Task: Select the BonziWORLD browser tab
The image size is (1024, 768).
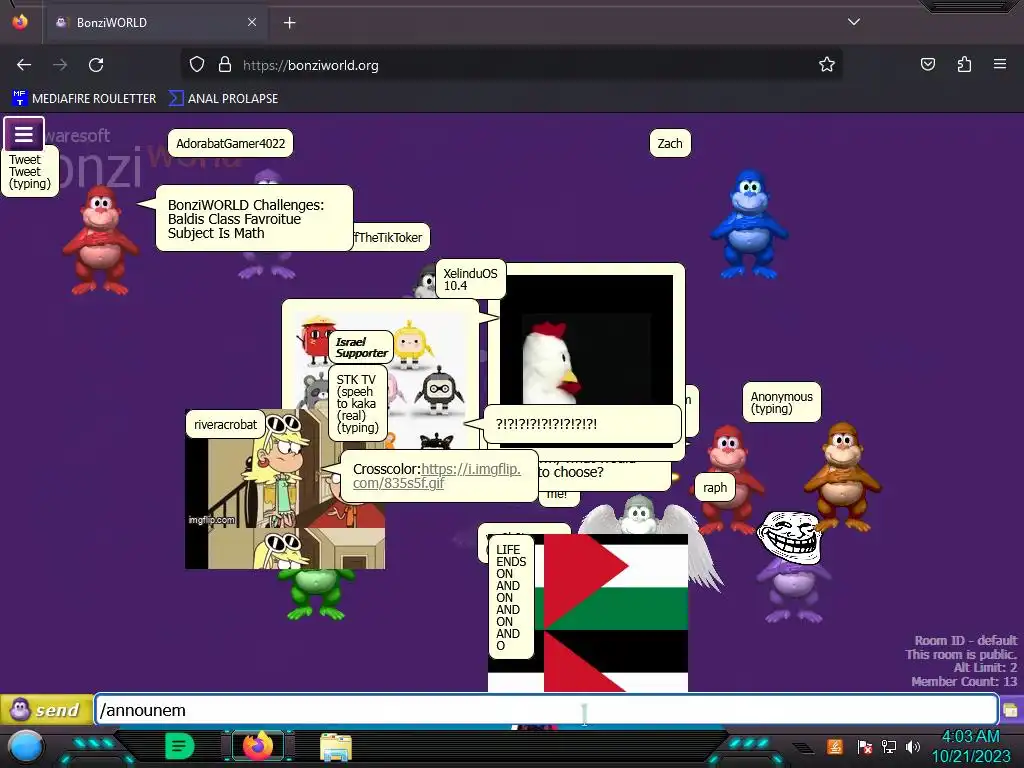Action: click(155, 22)
